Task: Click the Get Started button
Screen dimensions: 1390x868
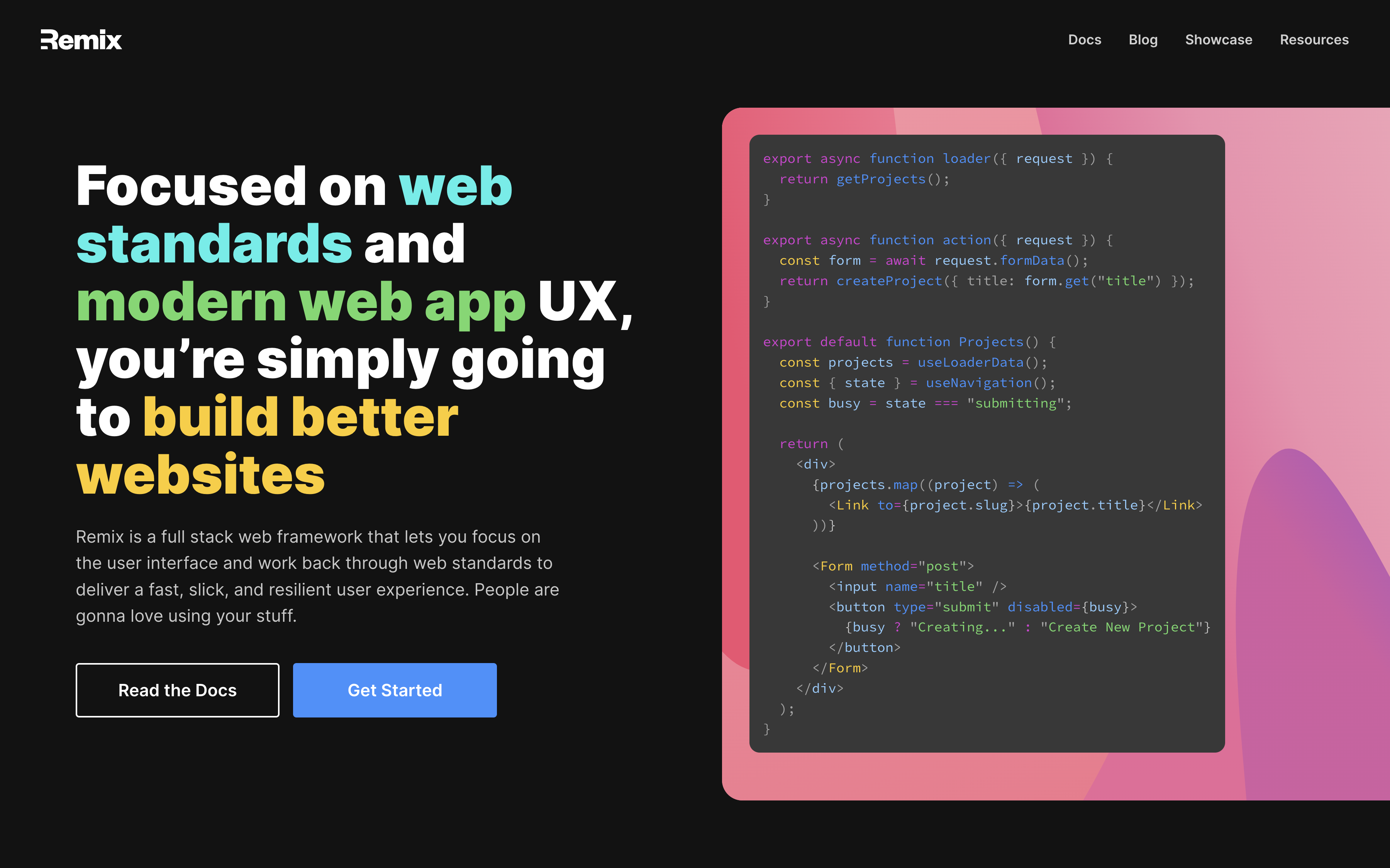Action: (394, 689)
